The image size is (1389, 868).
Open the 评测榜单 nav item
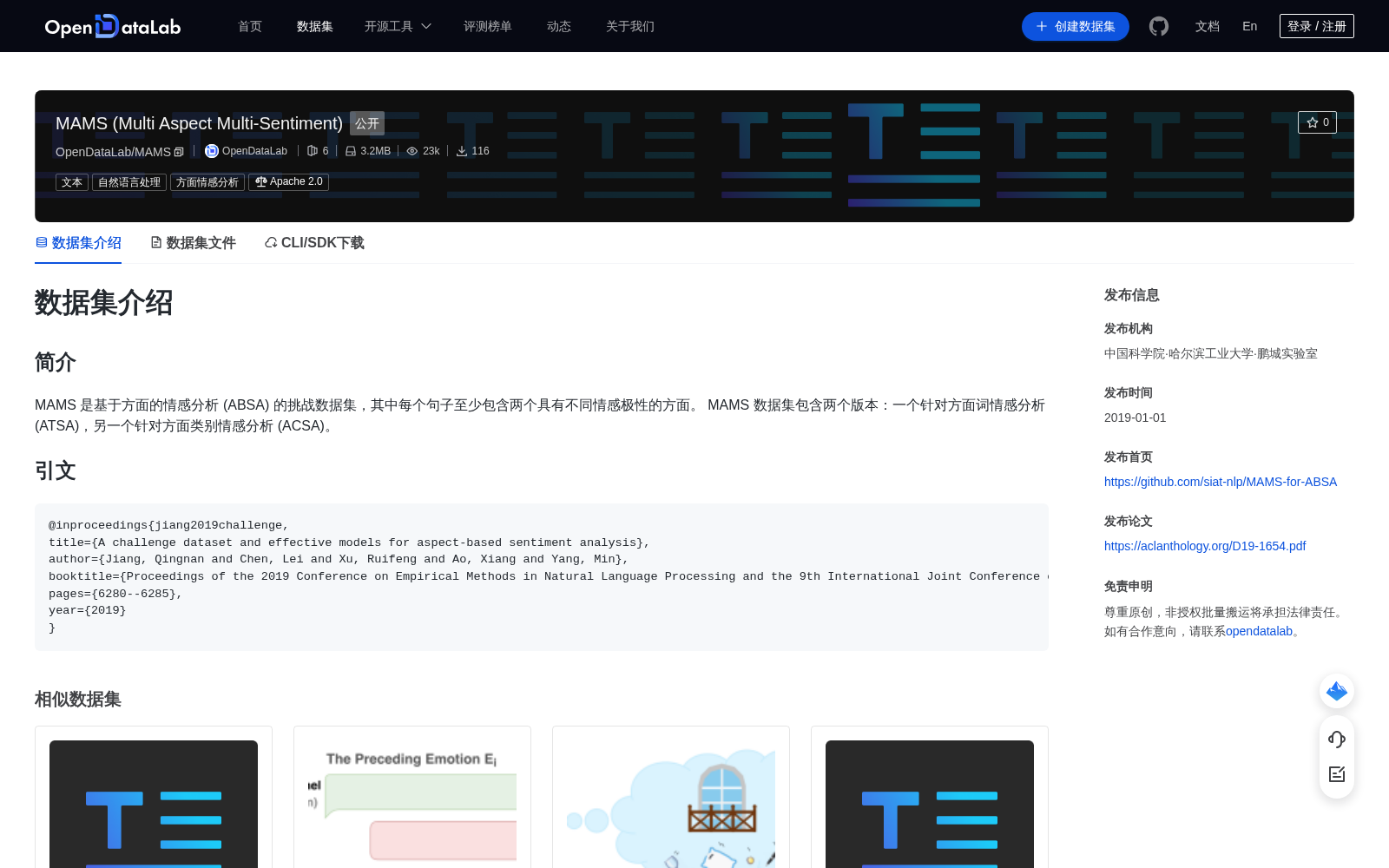[x=488, y=26]
